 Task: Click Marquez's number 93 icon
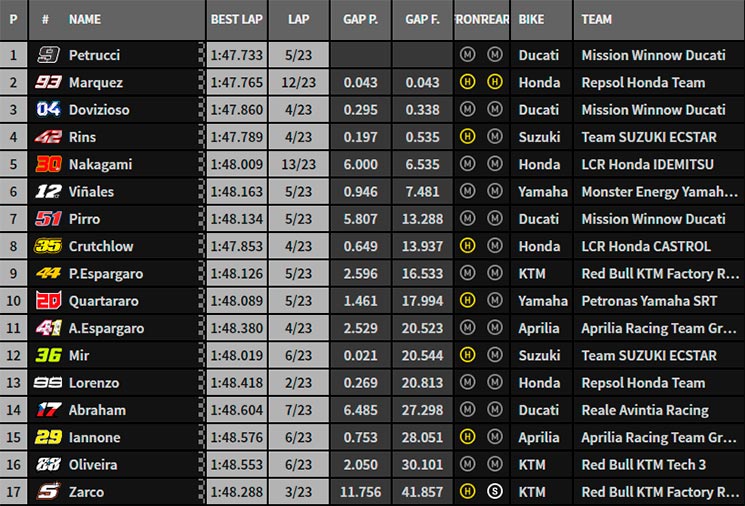pyautogui.click(x=48, y=82)
